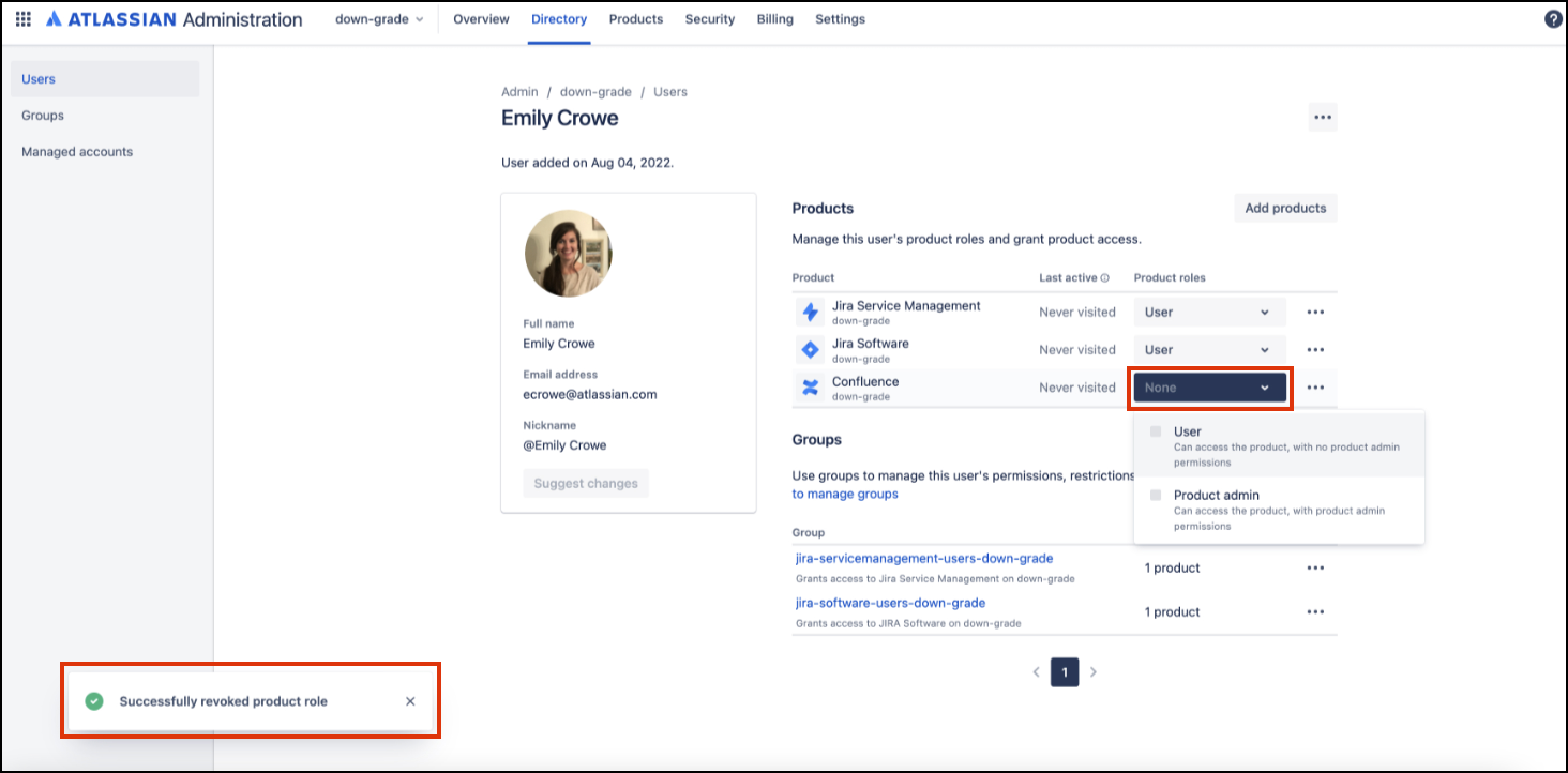Screen dimensions: 1568x773
Task: Open more options for jira-servicemanagement-users group
Action: [x=1315, y=568]
